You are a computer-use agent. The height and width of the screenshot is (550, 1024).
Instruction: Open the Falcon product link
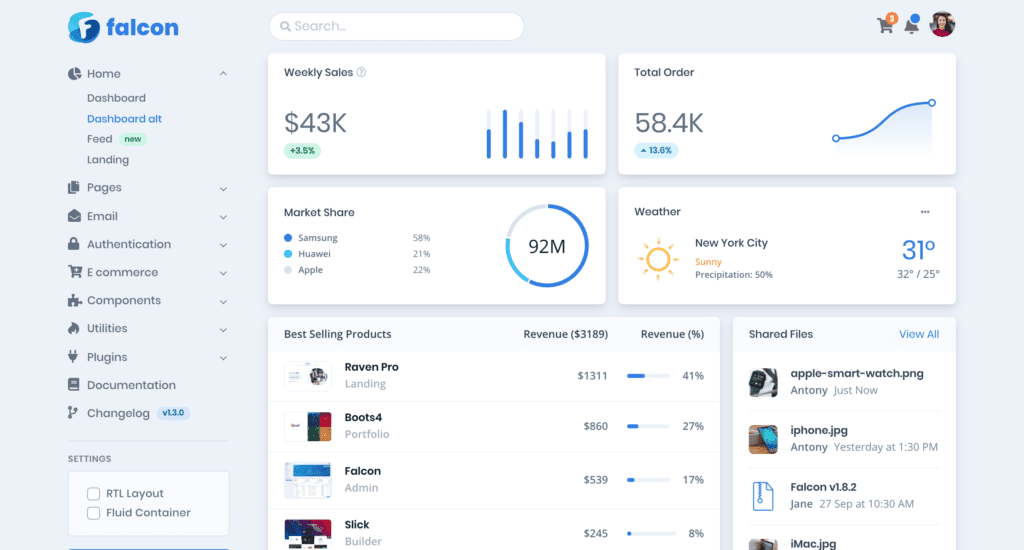[362, 471]
